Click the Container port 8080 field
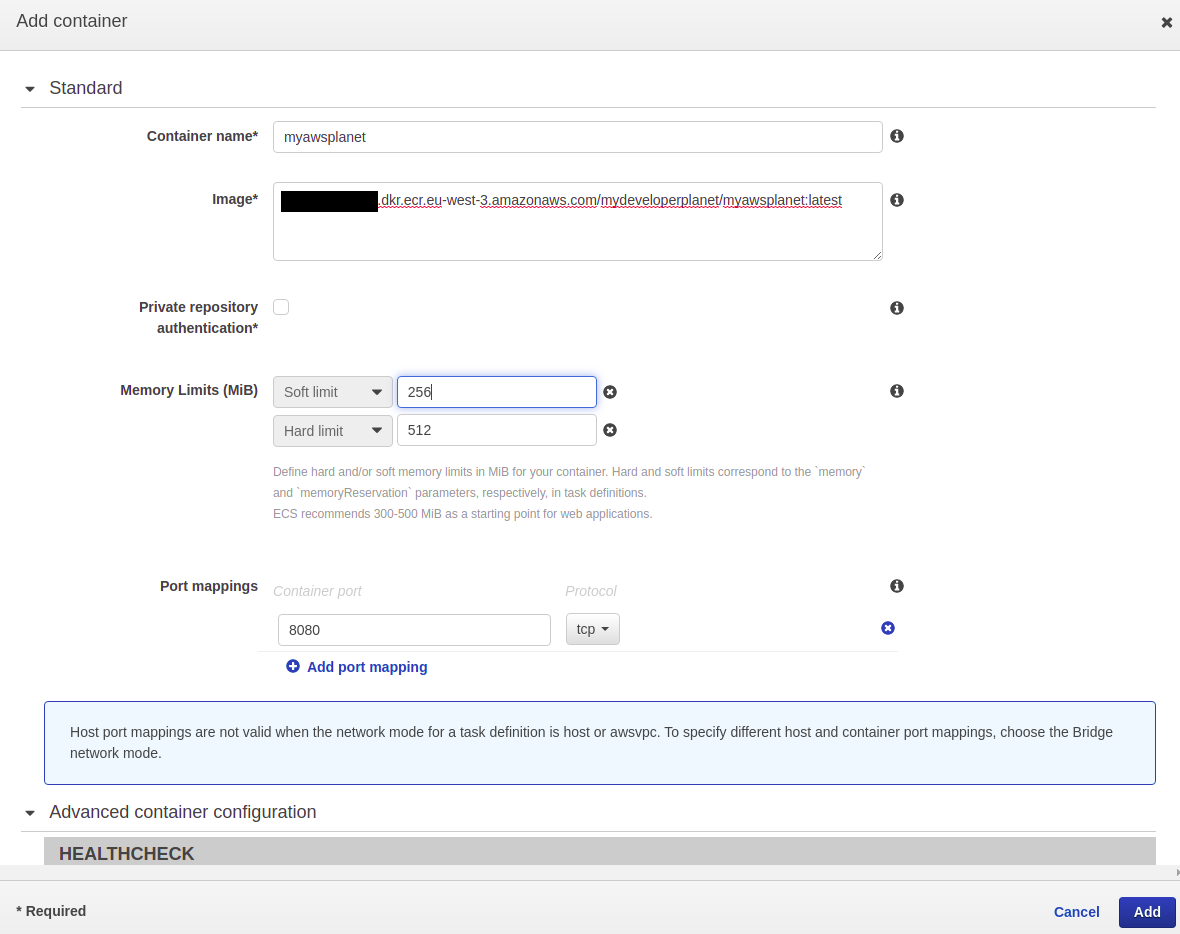This screenshot has height=934, width=1180. pyautogui.click(x=414, y=630)
